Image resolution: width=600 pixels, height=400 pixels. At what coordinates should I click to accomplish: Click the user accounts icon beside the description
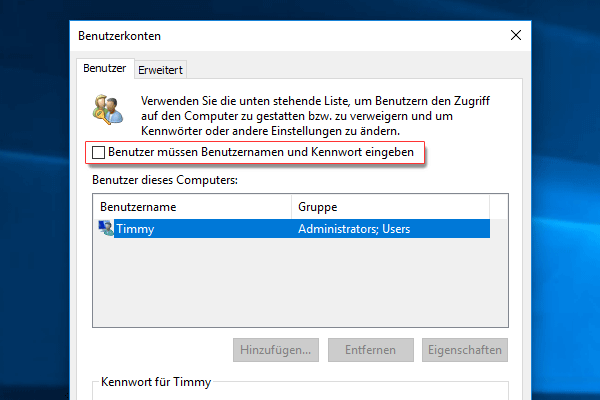(107, 110)
